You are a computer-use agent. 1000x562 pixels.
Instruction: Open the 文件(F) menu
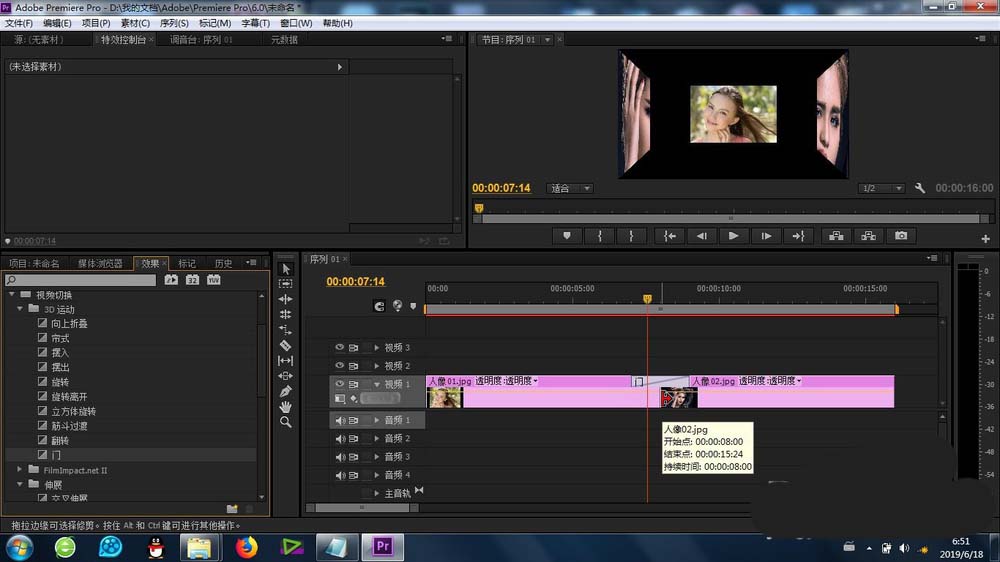18,23
